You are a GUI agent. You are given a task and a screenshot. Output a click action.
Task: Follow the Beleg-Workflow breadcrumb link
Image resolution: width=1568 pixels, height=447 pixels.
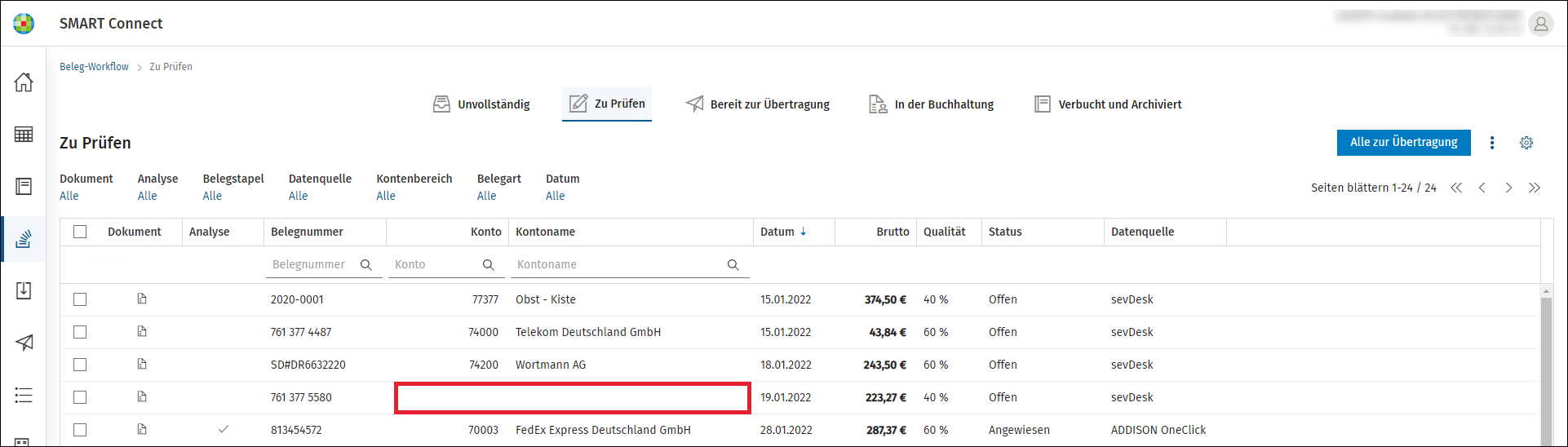[94, 67]
